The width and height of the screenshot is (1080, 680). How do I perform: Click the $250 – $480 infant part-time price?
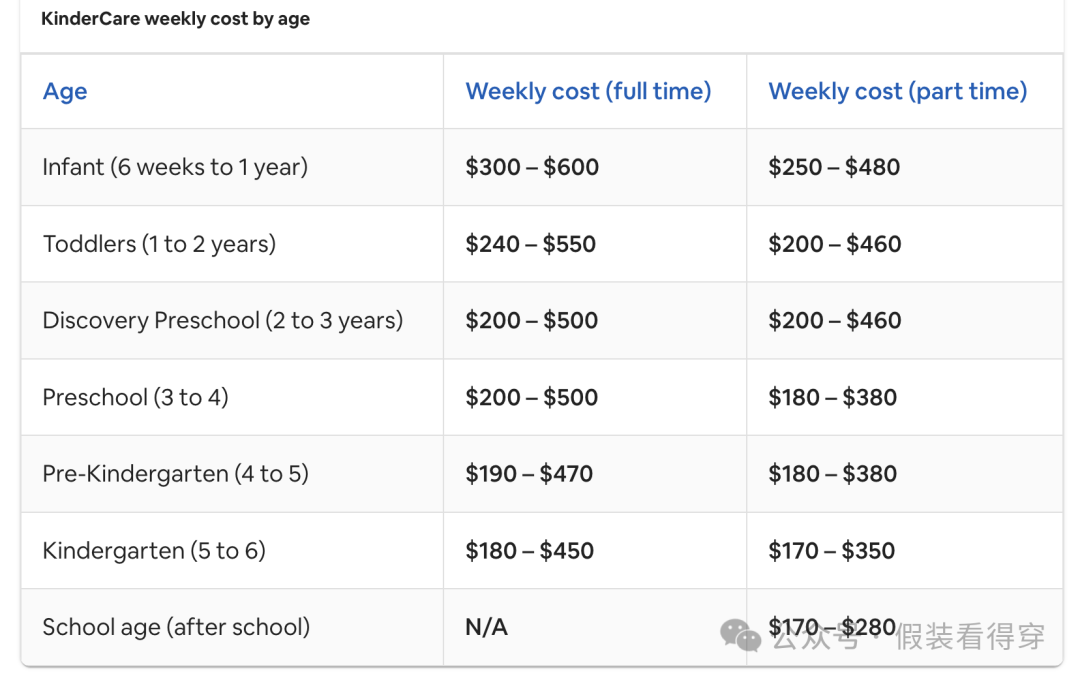(x=833, y=167)
